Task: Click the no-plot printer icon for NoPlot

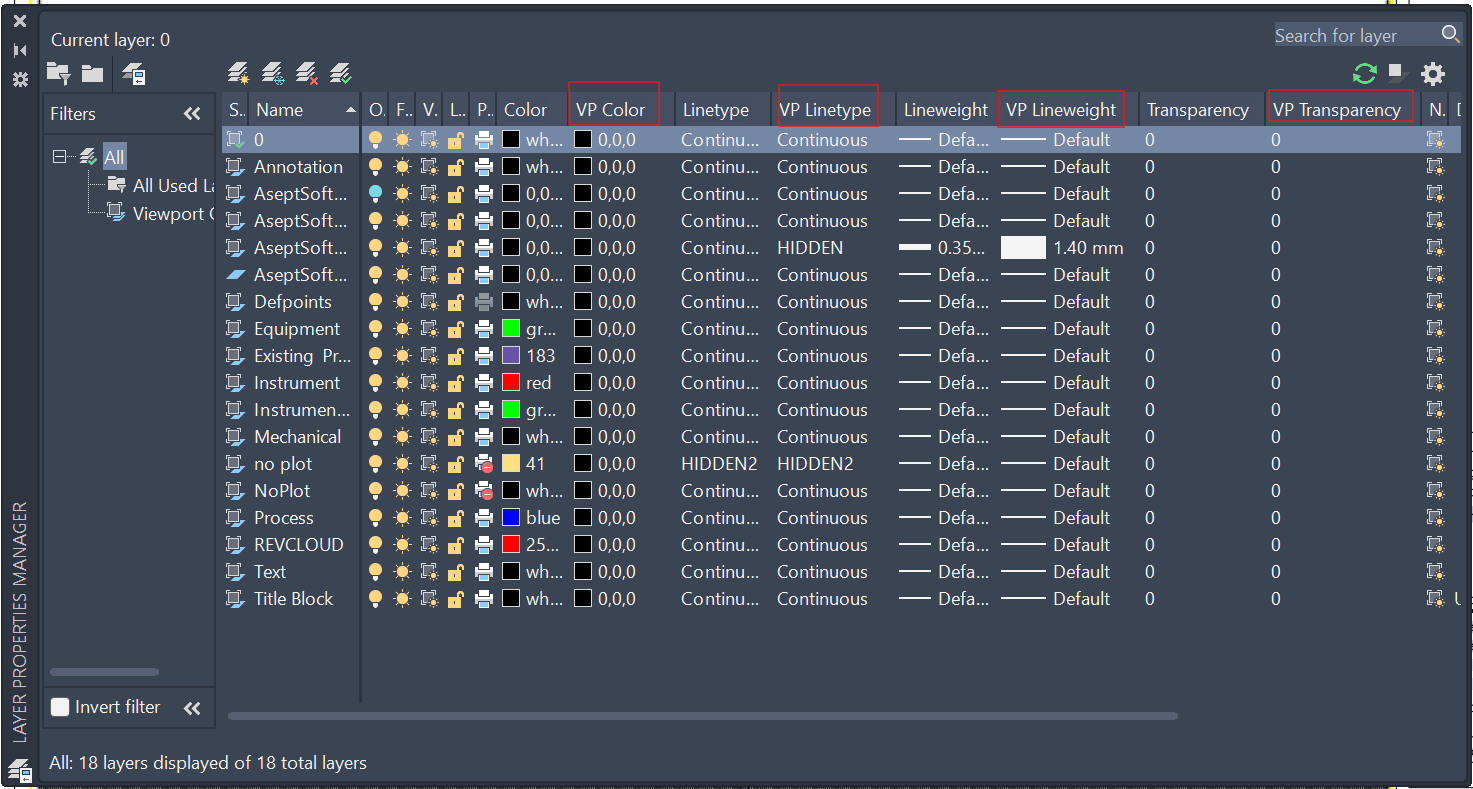Action: [x=484, y=491]
